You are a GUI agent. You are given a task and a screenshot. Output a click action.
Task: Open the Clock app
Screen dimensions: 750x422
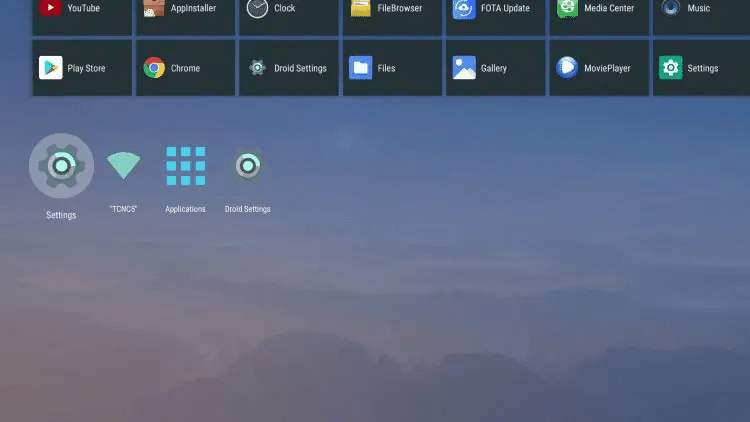click(x=289, y=16)
